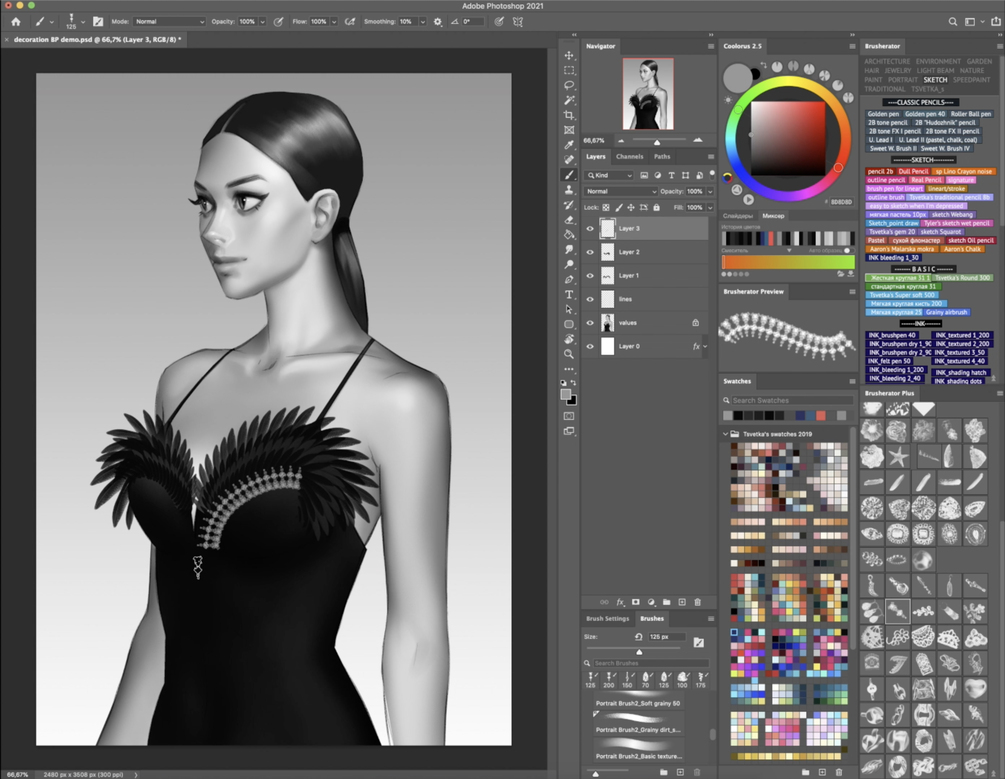The width and height of the screenshot is (1005, 779).
Task: Select the Brush tool in toolbar
Action: [569, 174]
